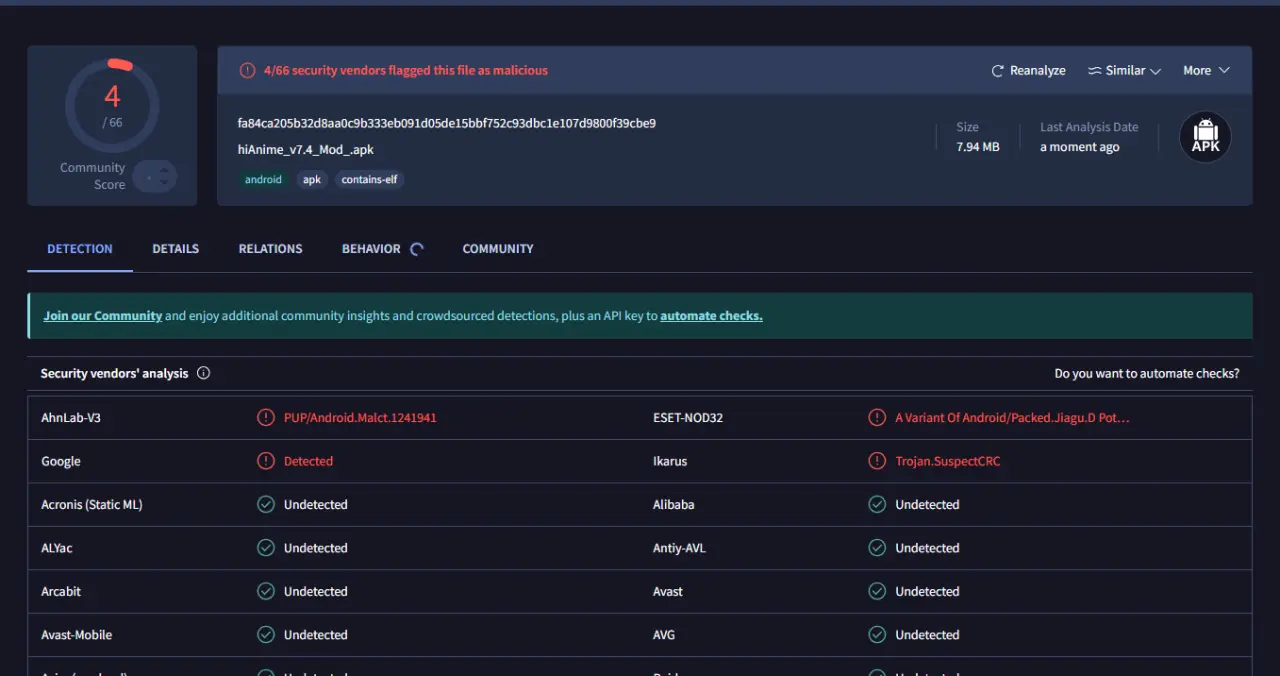
Task: Click the detection score circle showing 4/66
Action: [x=112, y=105]
